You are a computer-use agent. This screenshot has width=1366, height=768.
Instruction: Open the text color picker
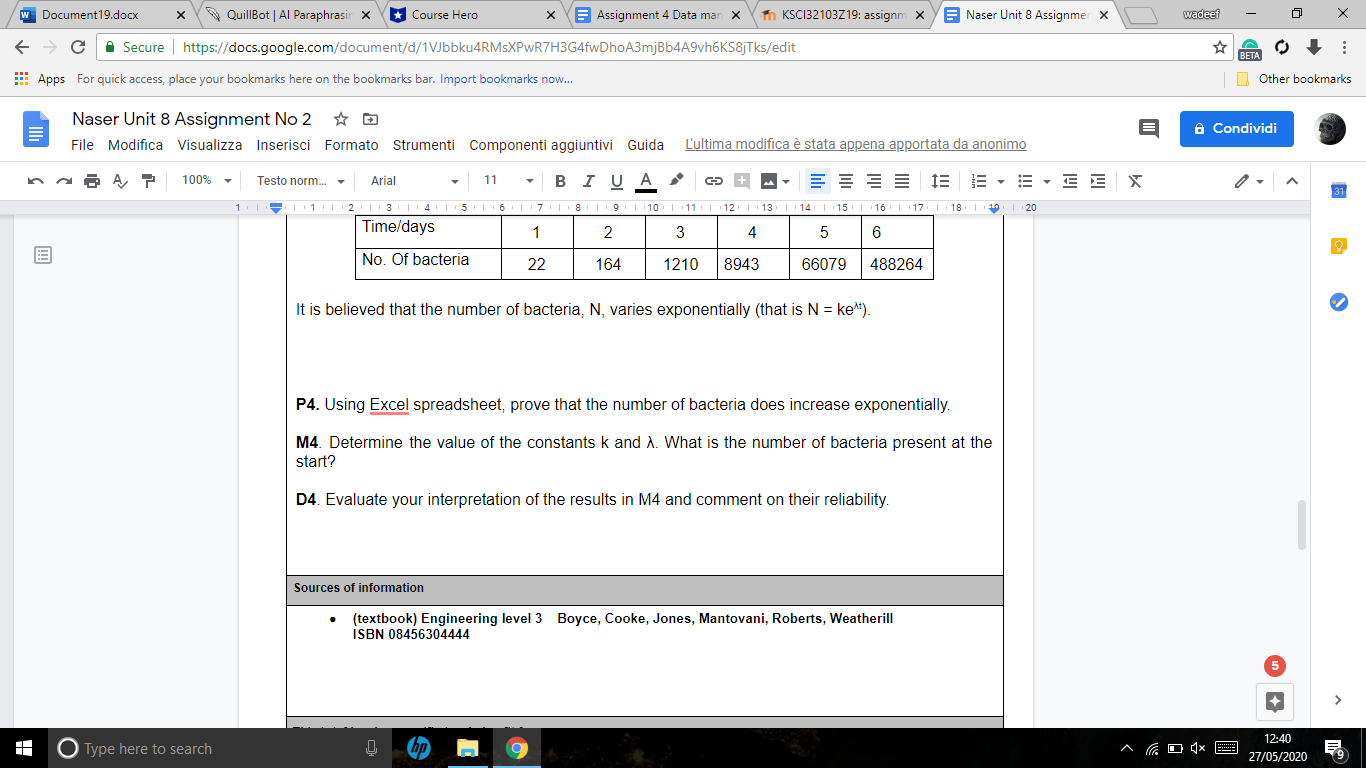click(x=646, y=181)
